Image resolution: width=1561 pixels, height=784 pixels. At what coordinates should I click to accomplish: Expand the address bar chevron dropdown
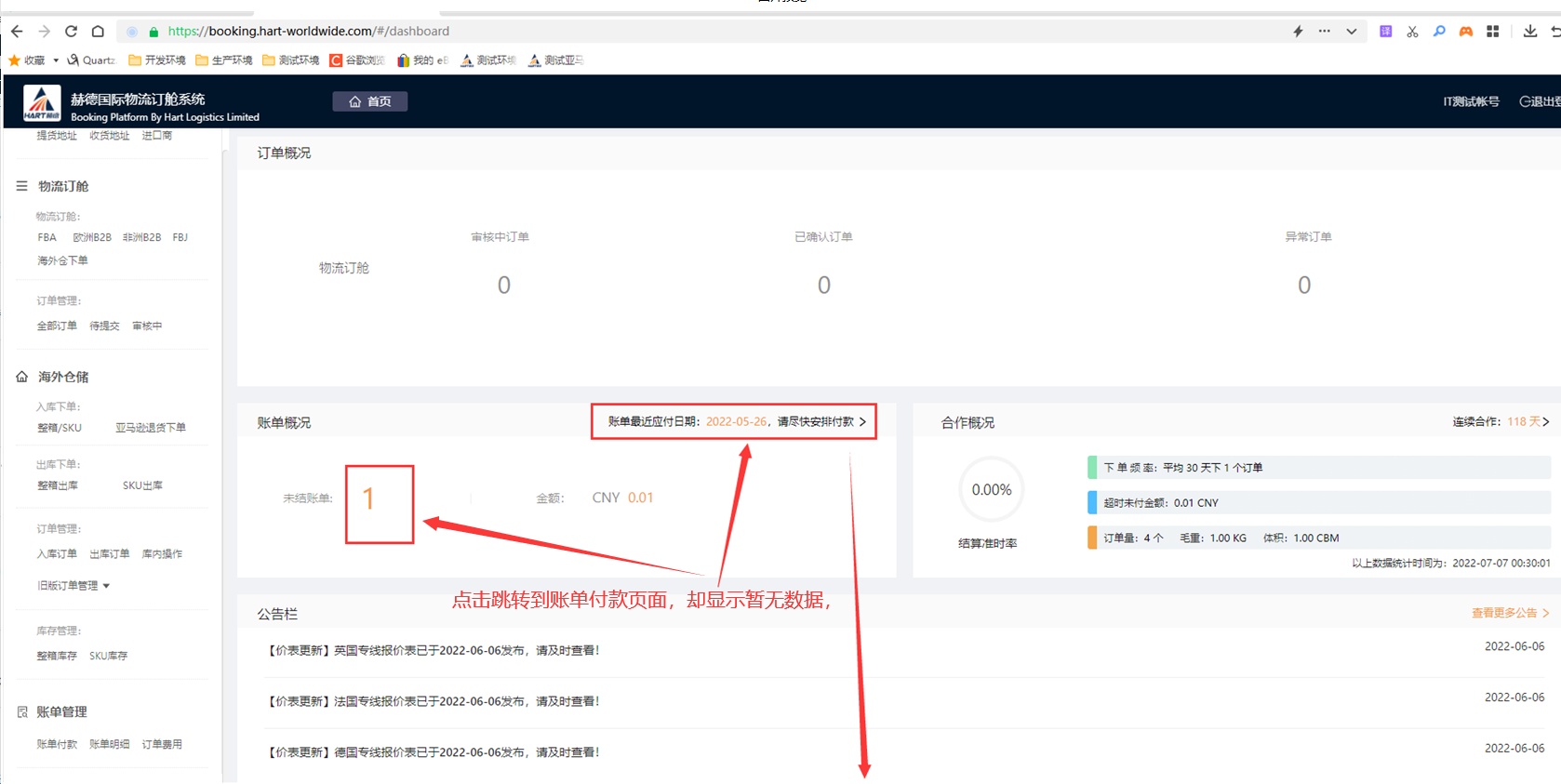[1351, 32]
